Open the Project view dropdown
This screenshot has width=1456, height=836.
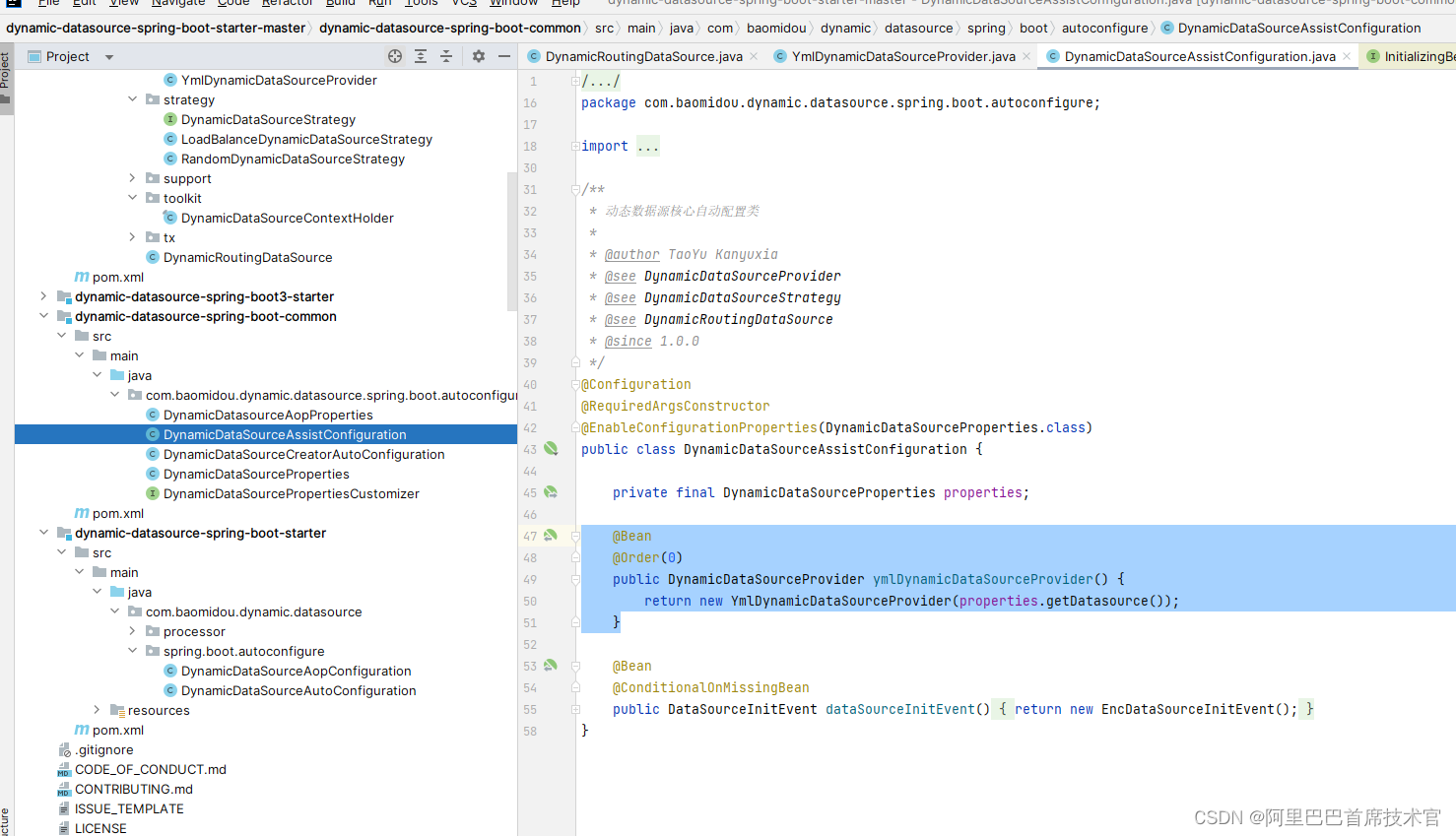pyautogui.click(x=109, y=57)
